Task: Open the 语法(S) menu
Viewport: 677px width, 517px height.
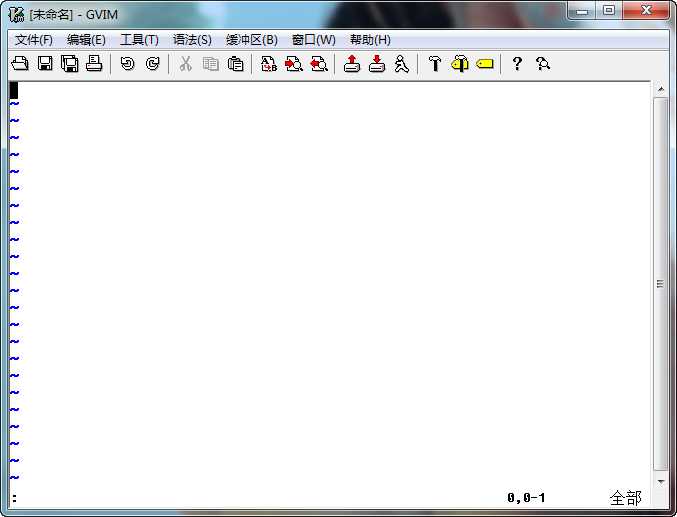Action: [192, 40]
